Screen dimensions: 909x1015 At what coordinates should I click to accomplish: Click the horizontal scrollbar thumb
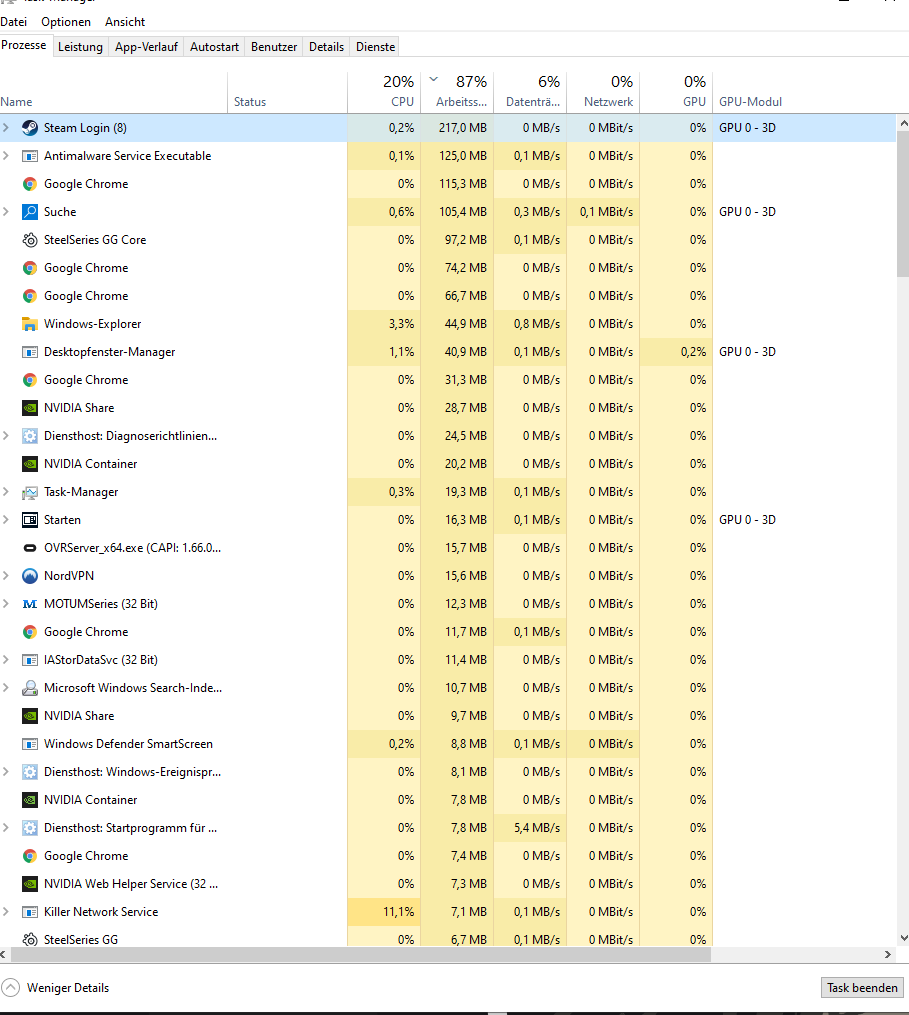[x=361, y=954]
